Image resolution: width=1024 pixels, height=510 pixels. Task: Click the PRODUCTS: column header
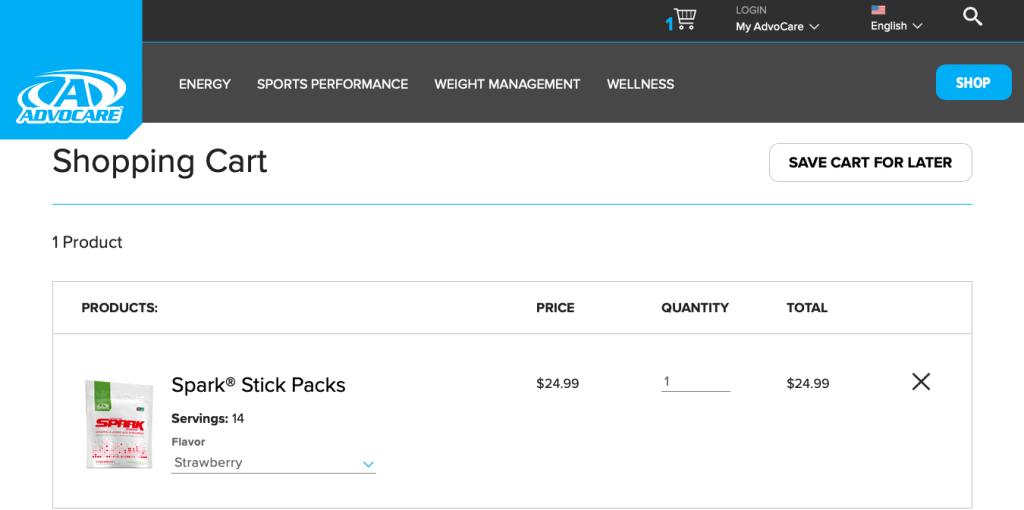pos(120,308)
